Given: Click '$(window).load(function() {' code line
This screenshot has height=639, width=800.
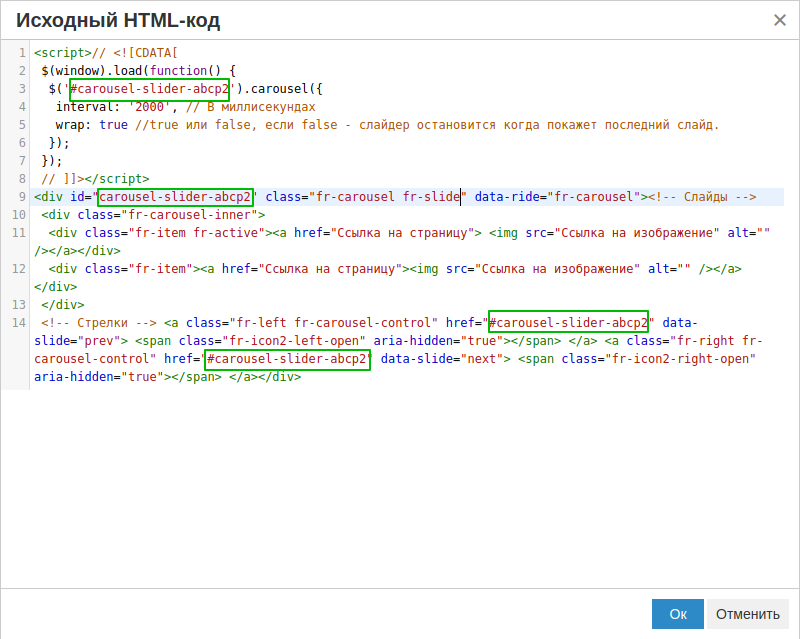Looking at the screenshot, I should [x=138, y=71].
